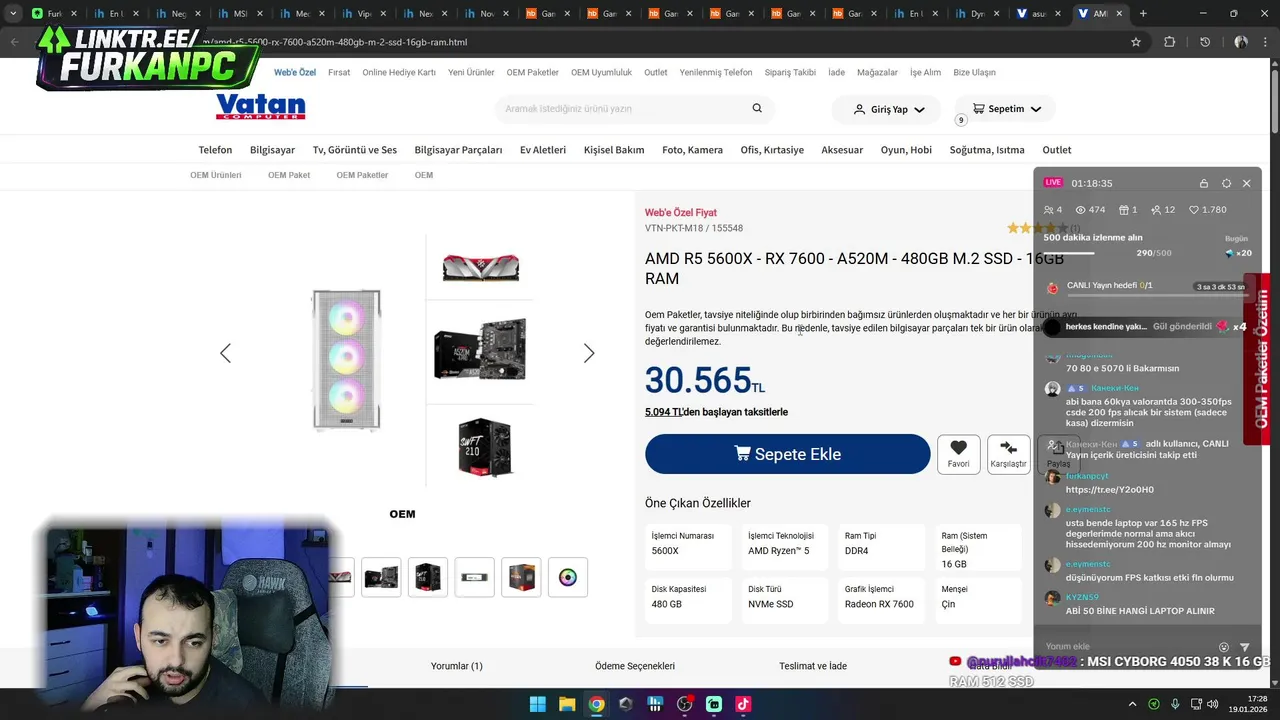Expand the Sepetim dropdown
This screenshot has width=1280, height=720.
1036,109
